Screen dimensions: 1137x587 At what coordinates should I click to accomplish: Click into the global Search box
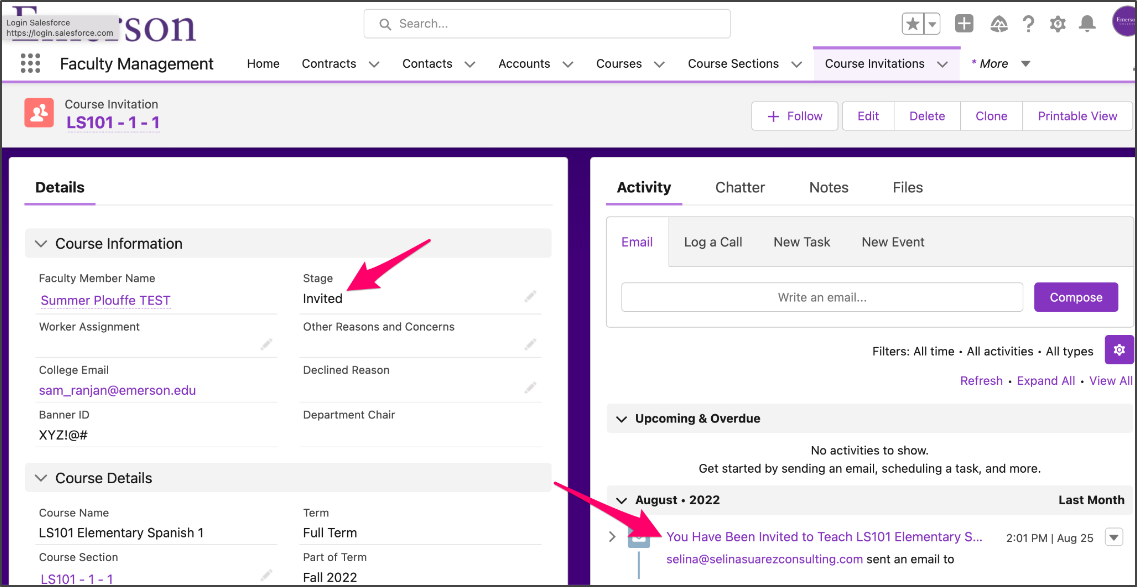547,24
